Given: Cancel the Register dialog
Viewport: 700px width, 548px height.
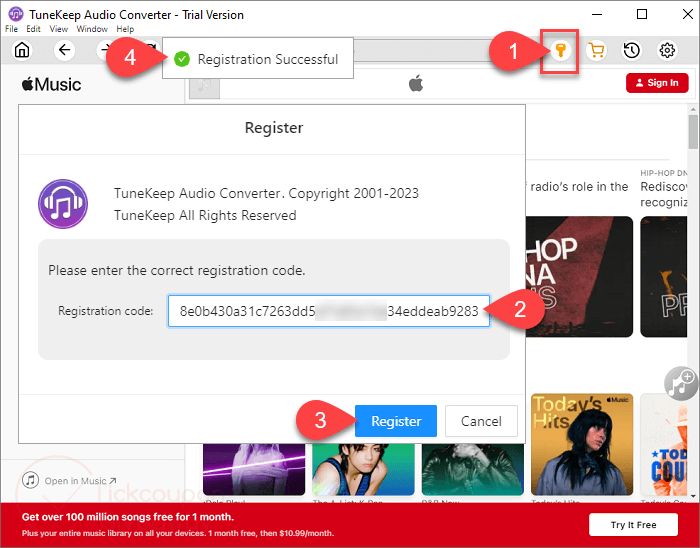Looking at the screenshot, I should pos(481,421).
